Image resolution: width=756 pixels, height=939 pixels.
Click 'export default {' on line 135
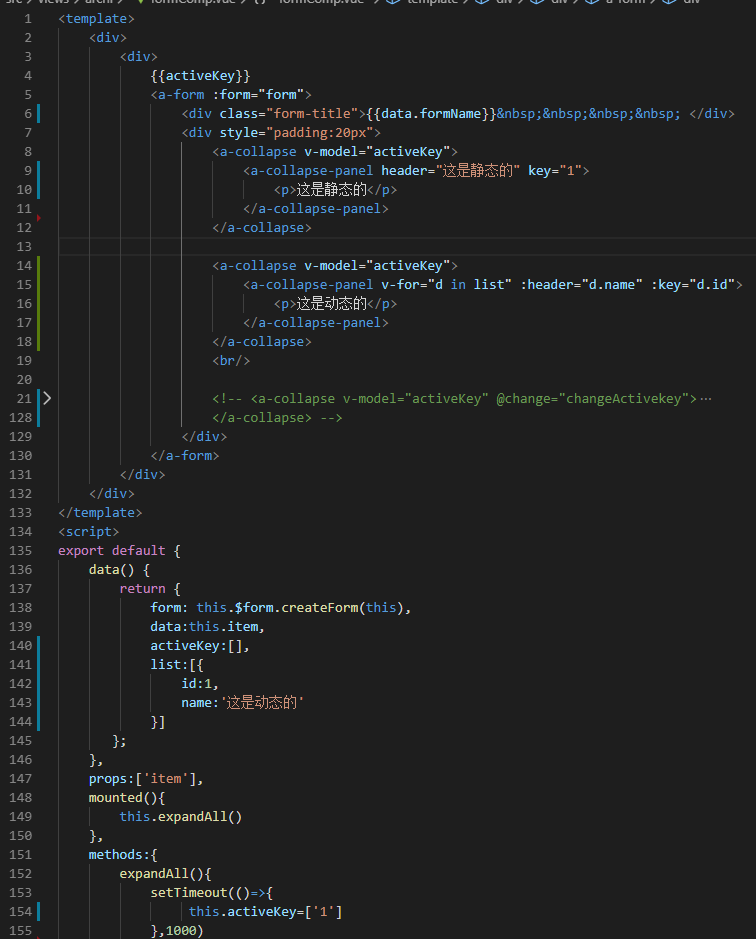119,551
